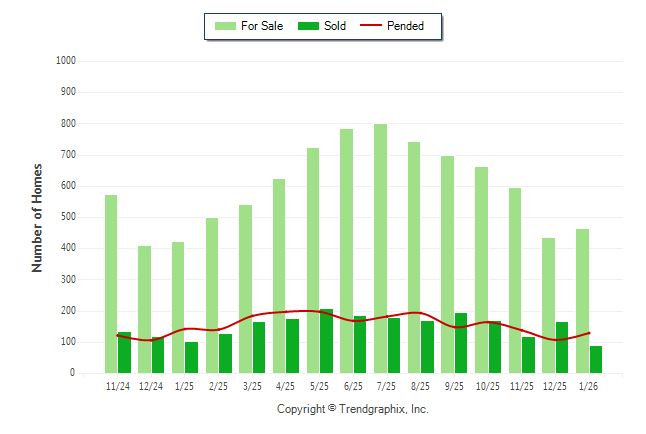Select the Sold bar for 1/26
Image resolution: width=646 pixels, height=434 pixels.
click(596, 359)
